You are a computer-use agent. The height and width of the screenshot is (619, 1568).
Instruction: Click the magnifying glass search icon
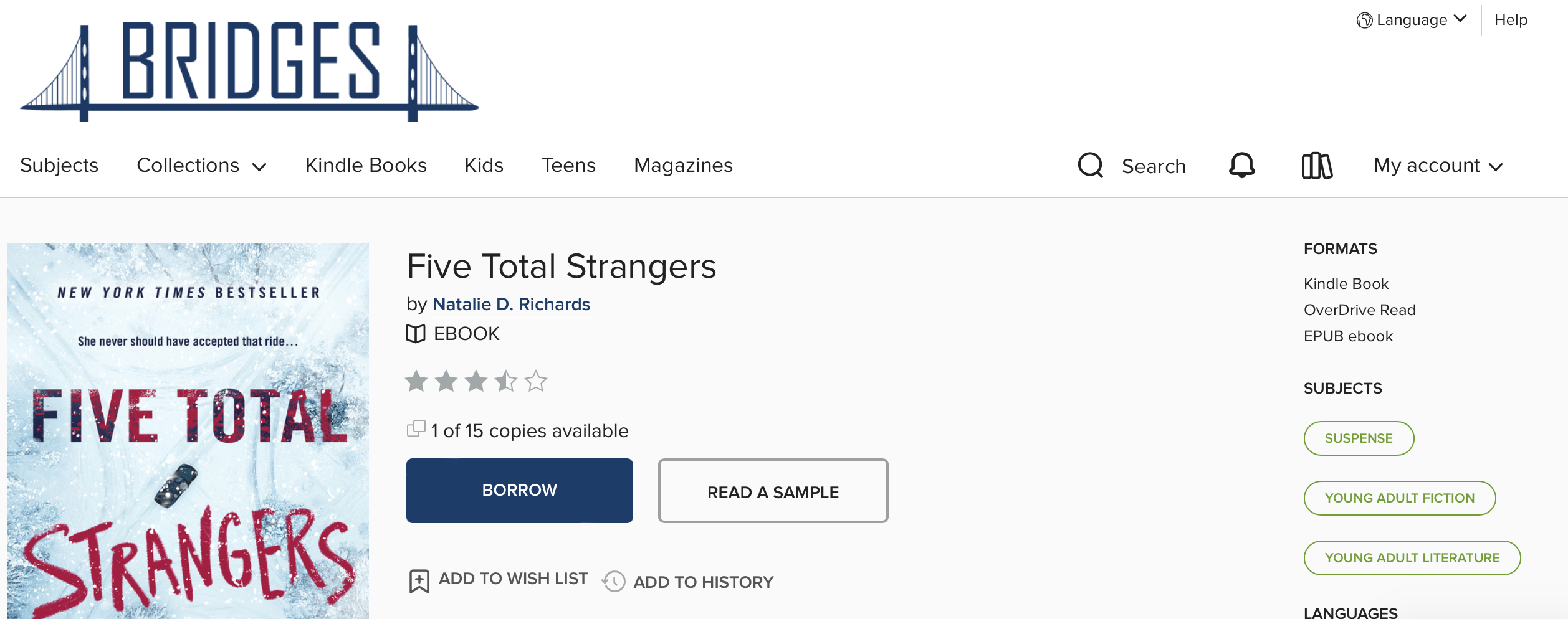tap(1091, 166)
